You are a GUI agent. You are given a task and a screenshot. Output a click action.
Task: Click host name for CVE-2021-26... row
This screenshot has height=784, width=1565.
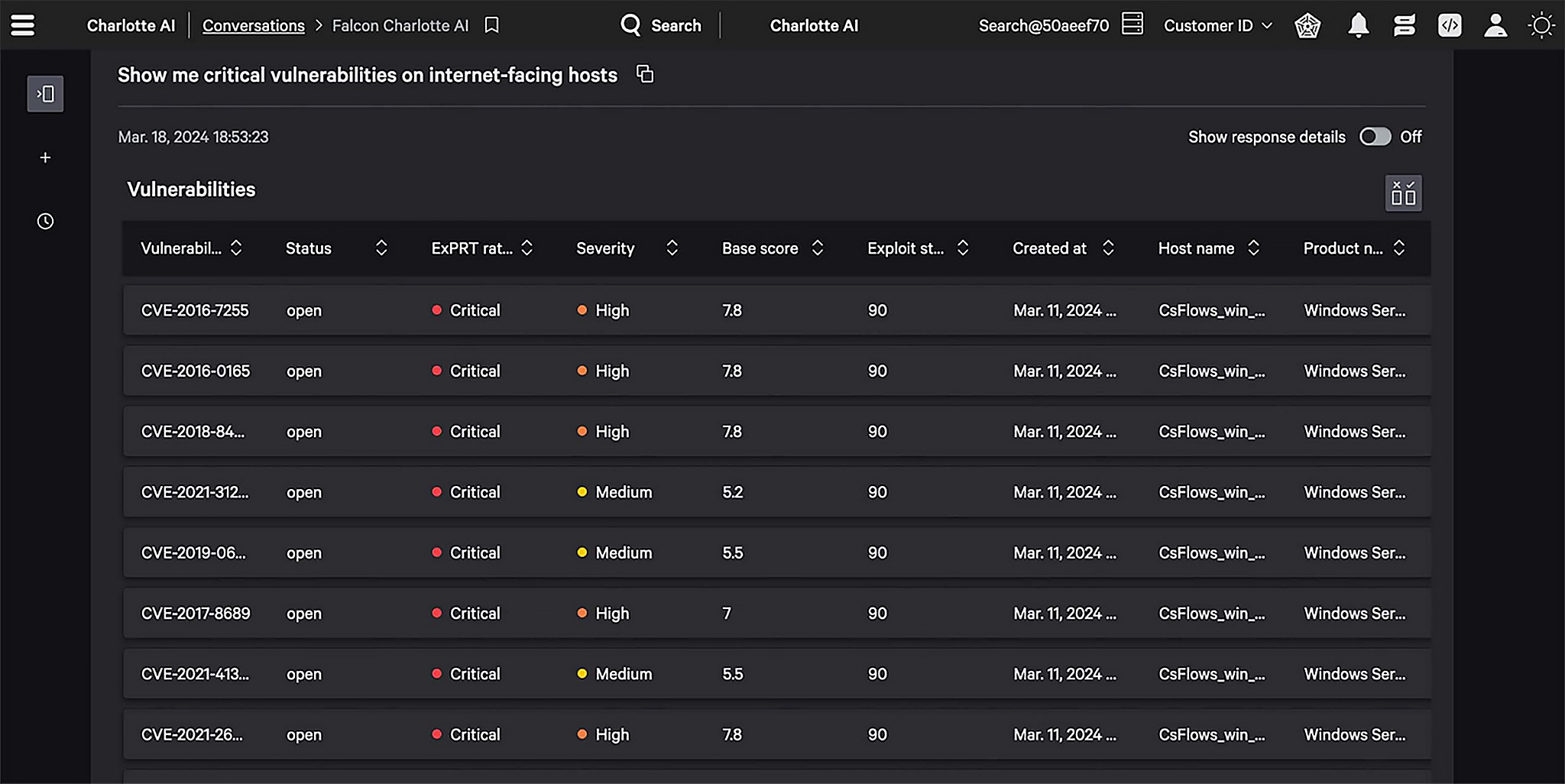pos(1212,735)
